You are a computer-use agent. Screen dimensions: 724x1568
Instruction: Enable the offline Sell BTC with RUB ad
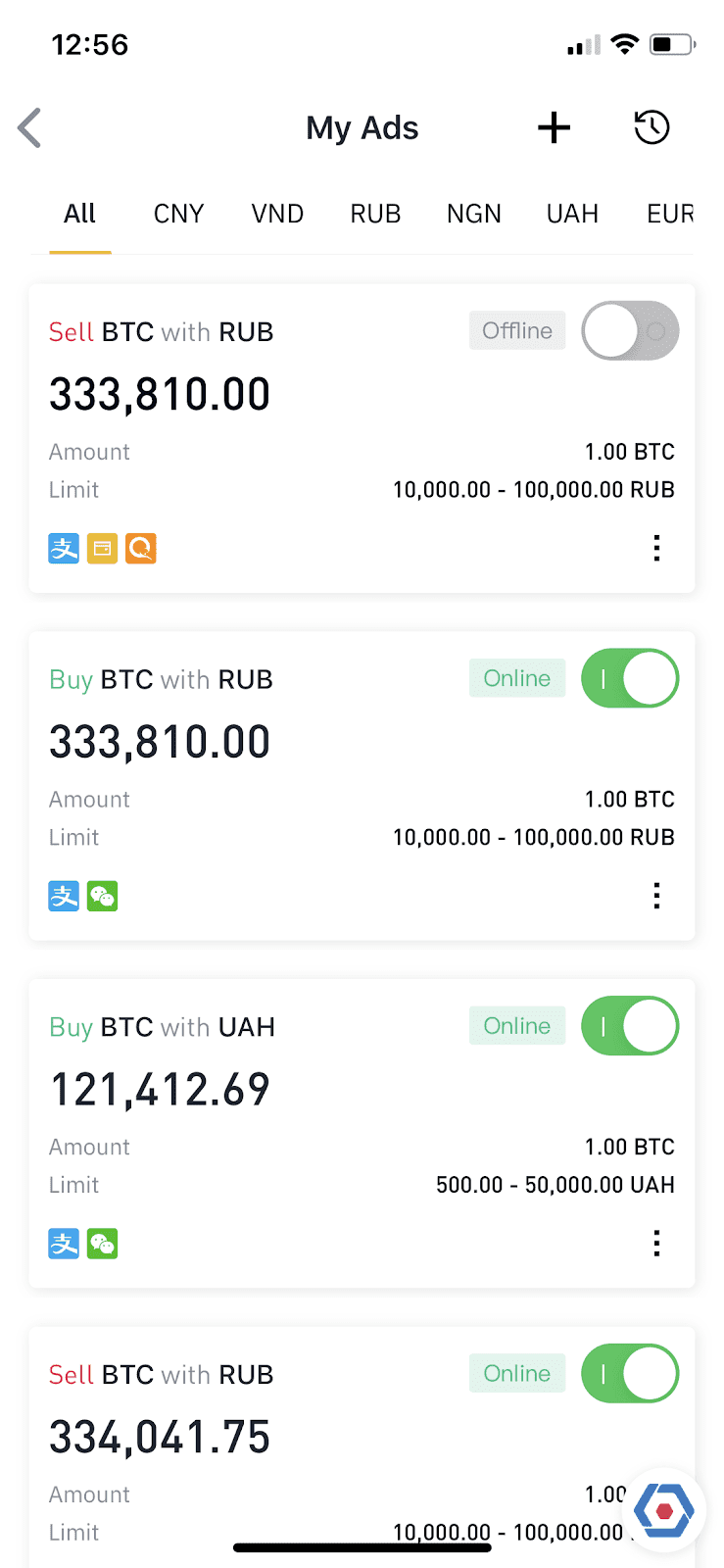(630, 331)
